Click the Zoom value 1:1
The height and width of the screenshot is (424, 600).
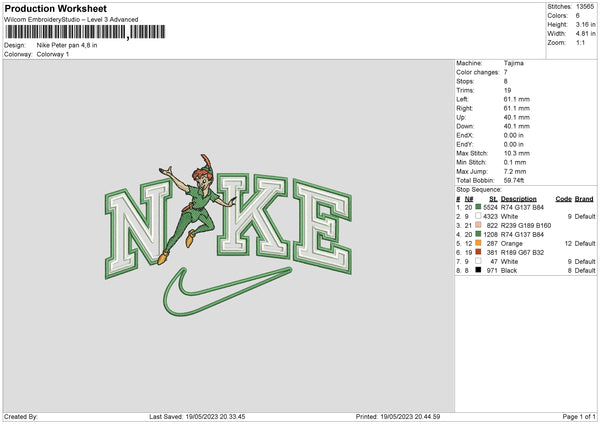[580, 42]
